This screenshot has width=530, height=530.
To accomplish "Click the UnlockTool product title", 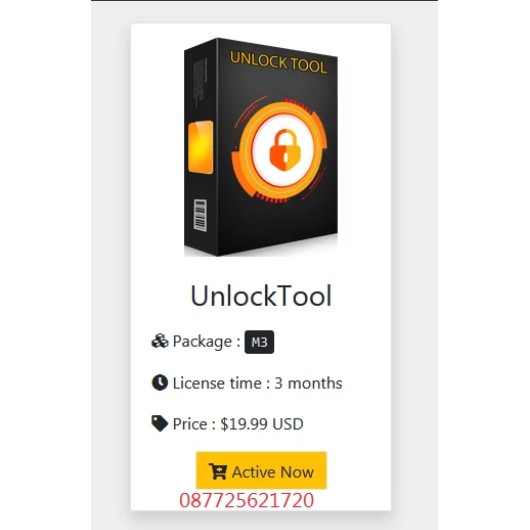I will 261,296.
